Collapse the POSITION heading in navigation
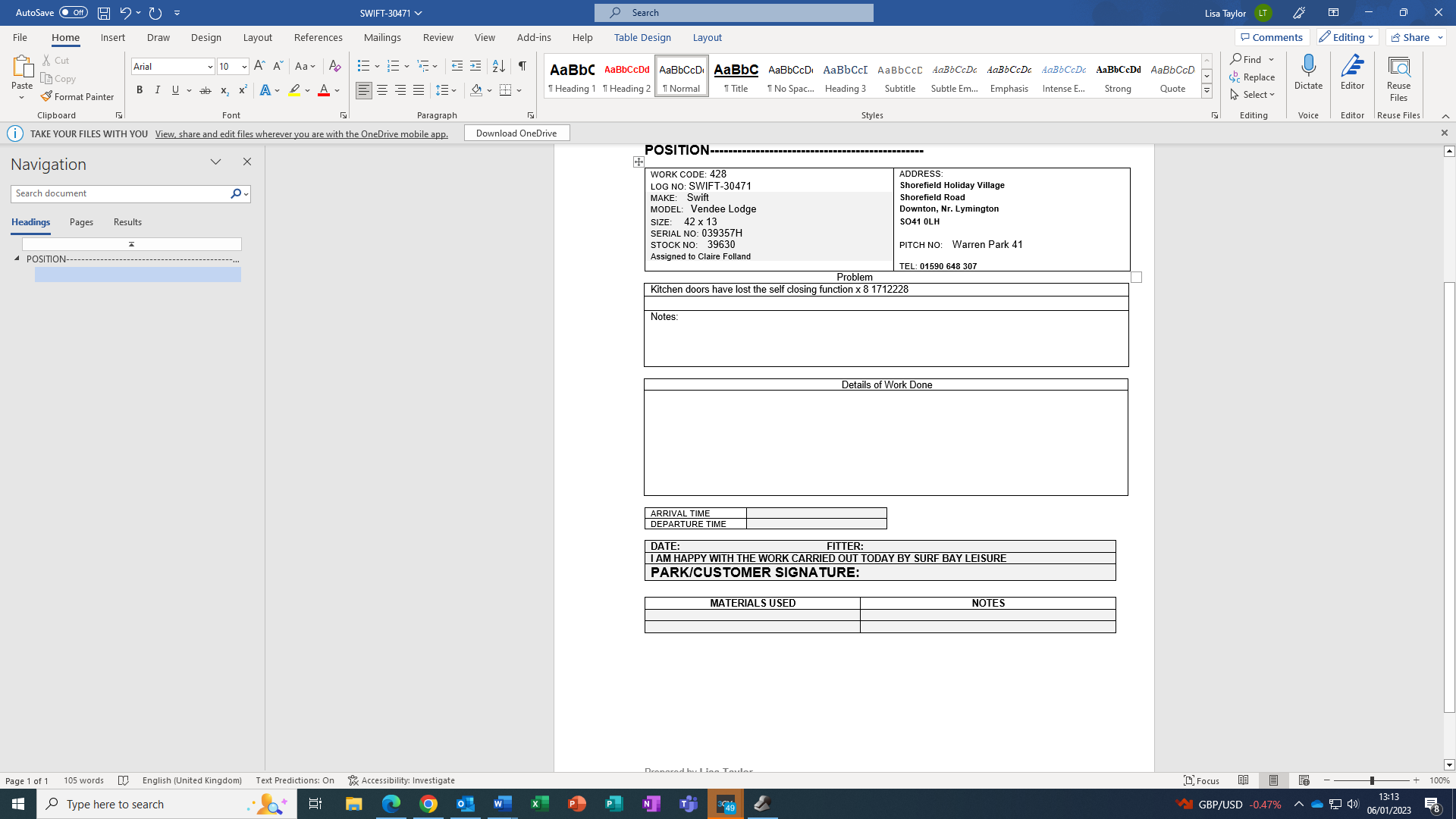 17,259
